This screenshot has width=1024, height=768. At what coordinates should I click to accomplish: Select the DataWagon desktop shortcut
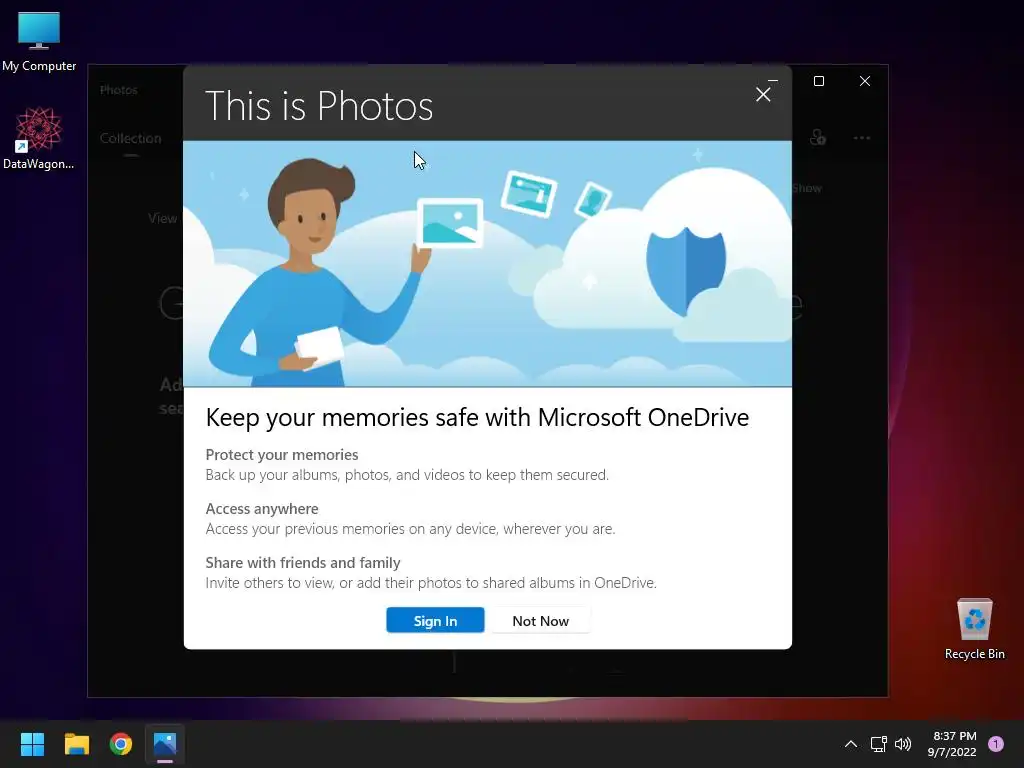click(x=39, y=138)
